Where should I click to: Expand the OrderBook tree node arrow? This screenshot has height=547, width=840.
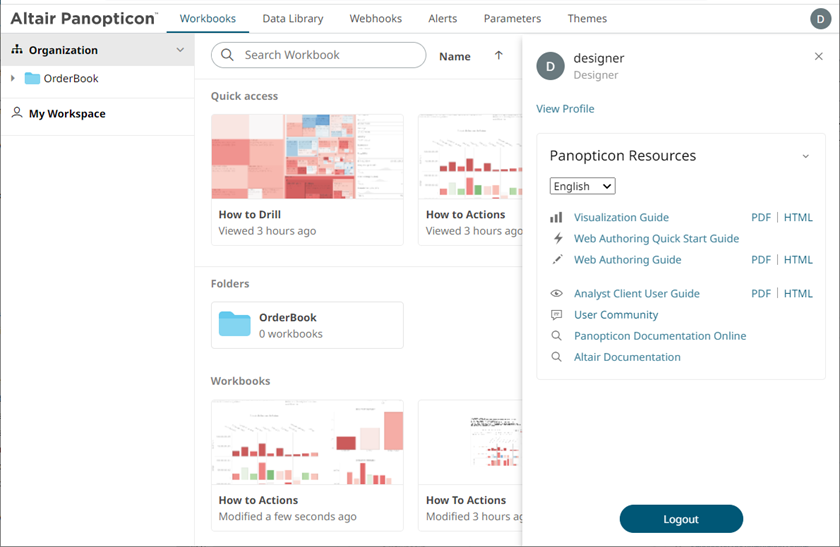pos(13,78)
